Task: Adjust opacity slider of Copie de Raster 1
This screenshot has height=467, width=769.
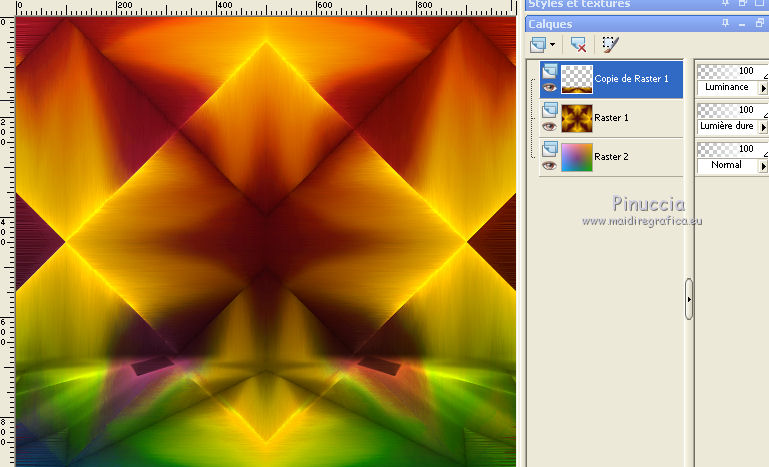Action: pos(732,71)
